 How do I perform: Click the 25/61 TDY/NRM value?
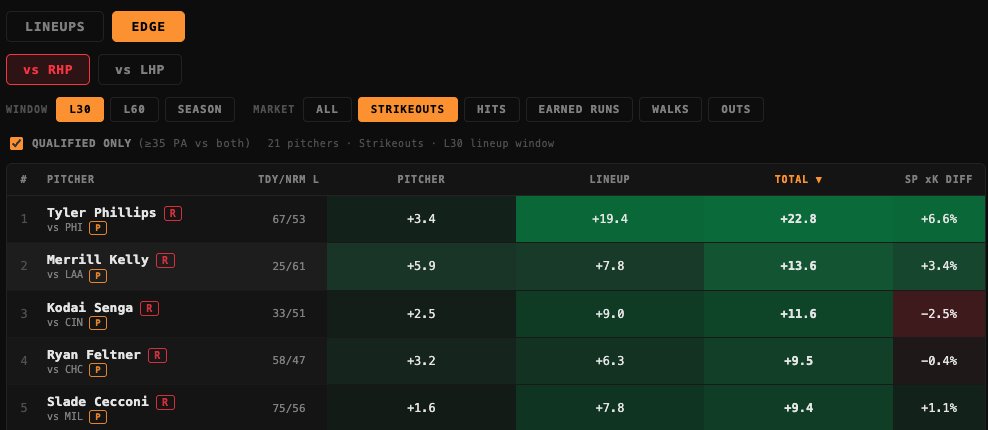pyautogui.click(x=289, y=266)
